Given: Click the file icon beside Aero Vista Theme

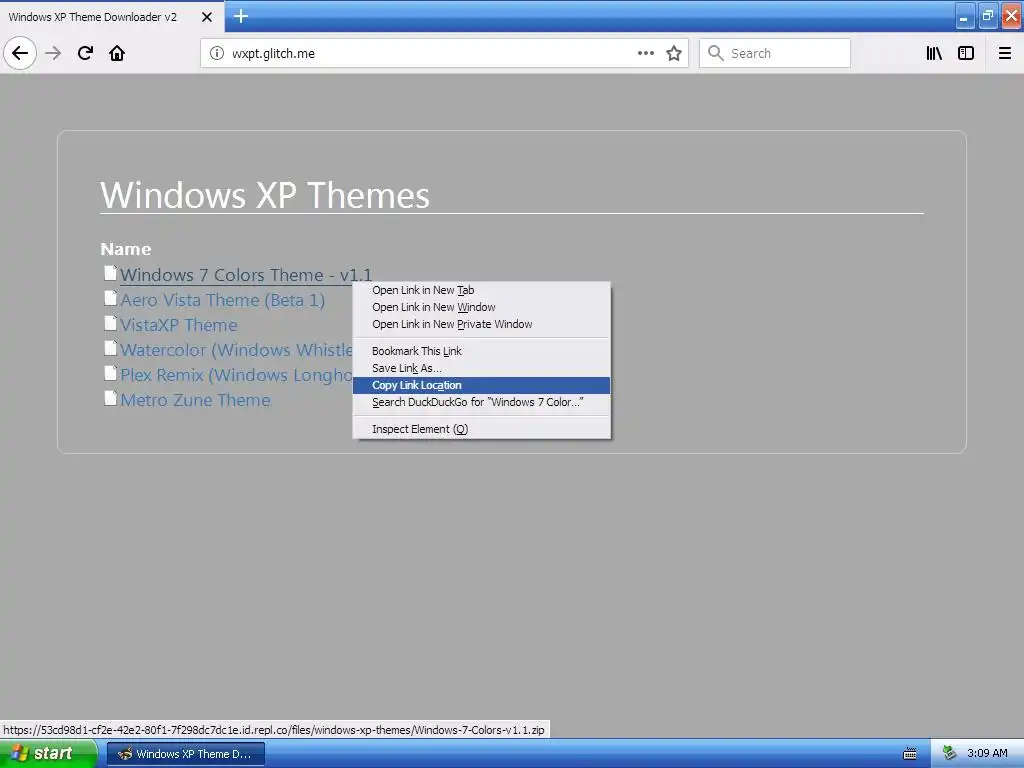Looking at the screenshot, I should pos(110,298).
